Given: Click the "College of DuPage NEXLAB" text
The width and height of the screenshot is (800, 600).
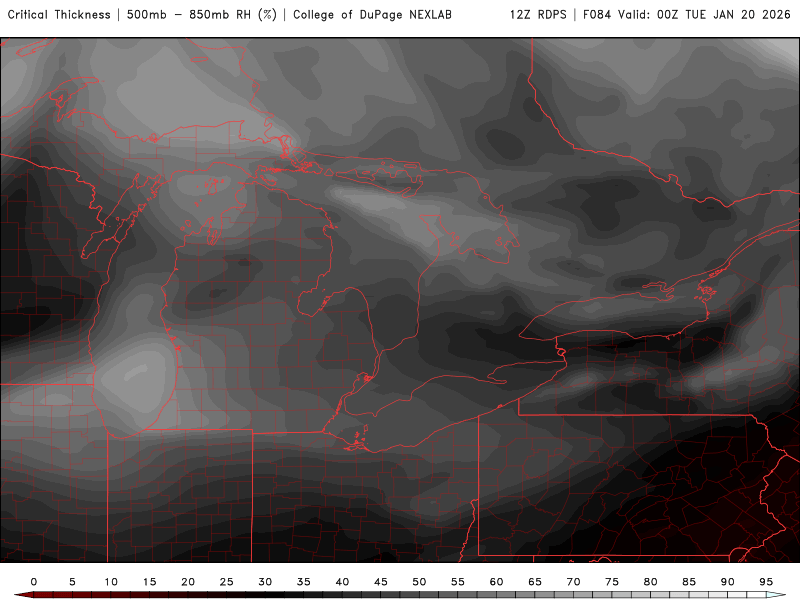Looking at the screenshot, I should 372,15.
